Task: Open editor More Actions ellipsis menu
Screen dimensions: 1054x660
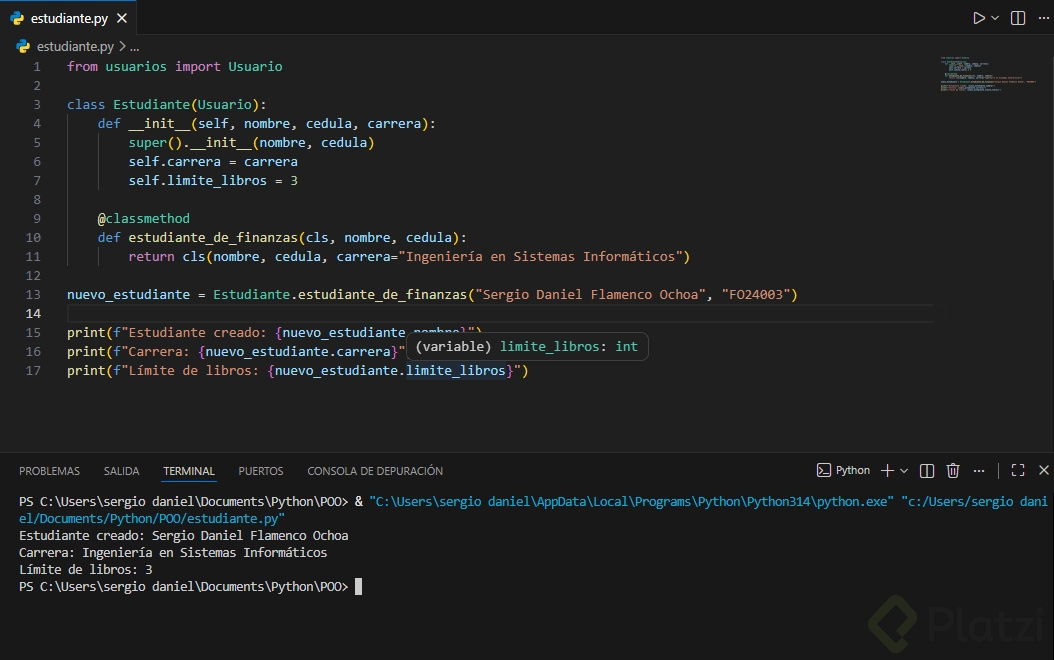Action: click(x=1042, y=18)
